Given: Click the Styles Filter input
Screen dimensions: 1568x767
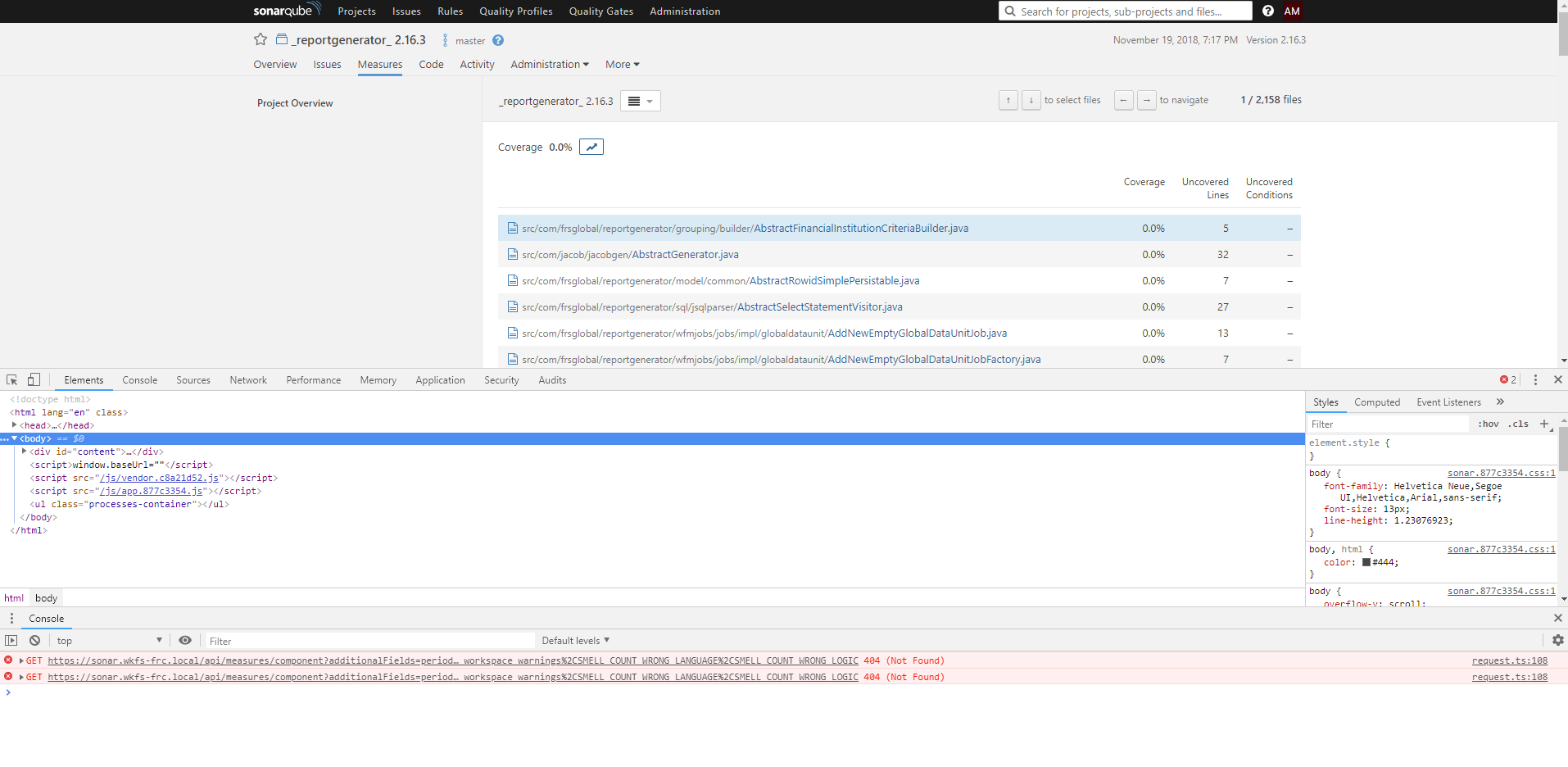Looking at the screenshot, I should [1388, 424].
